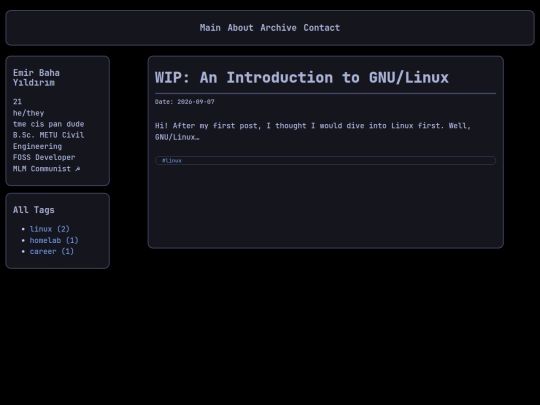Click the 'All Tags' heading
Image resolution: width=540 pixels, height=405 pixels.
pyautogui.click(x=34, y=210)
